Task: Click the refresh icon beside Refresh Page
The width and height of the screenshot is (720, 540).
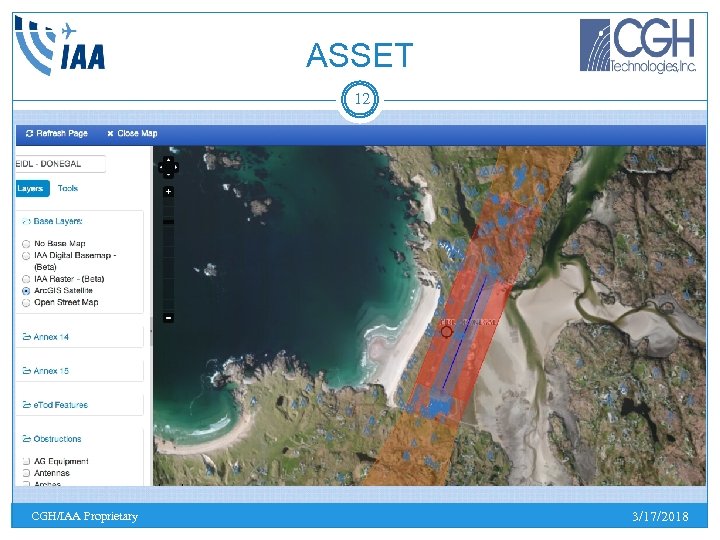Action: point(29,133)
